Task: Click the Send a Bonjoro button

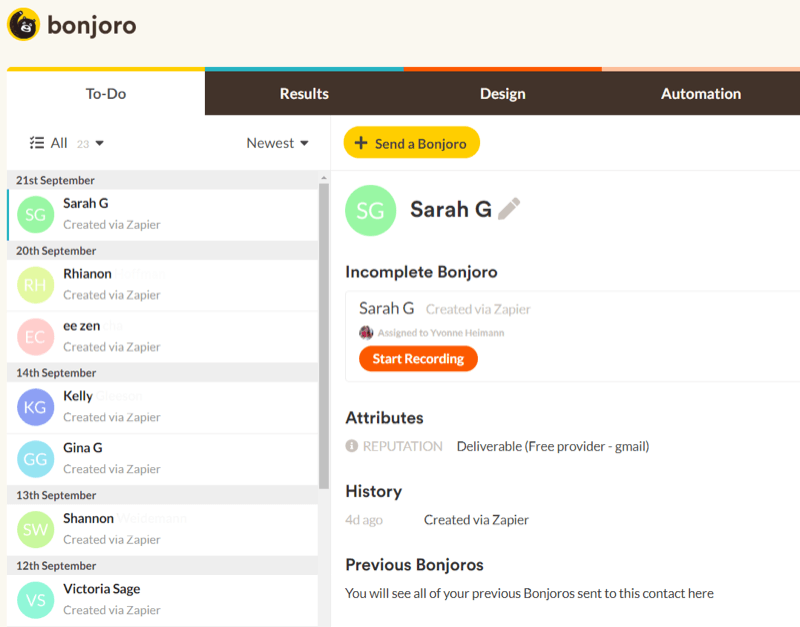Action: [x=412, y=142]
